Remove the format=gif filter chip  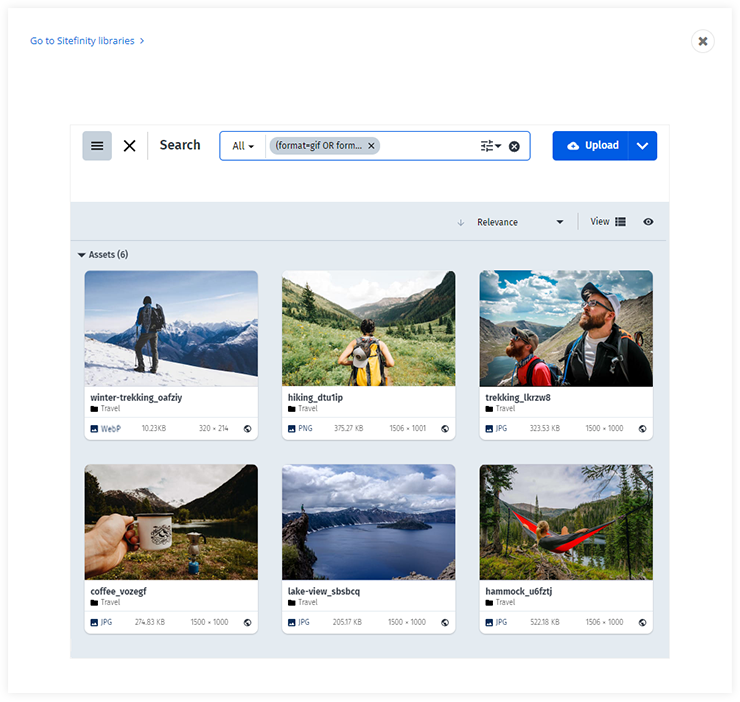371,146
